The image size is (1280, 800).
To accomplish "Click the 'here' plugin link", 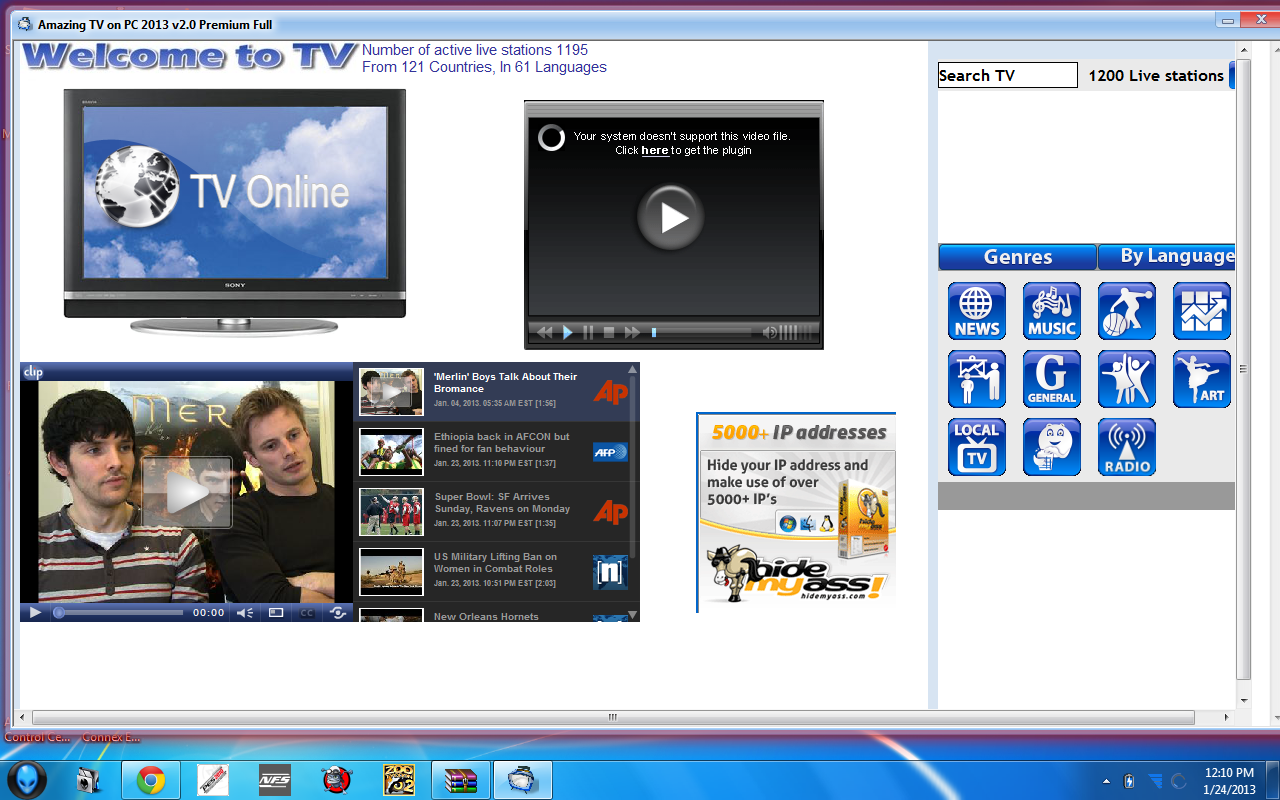I will [655, 150].
